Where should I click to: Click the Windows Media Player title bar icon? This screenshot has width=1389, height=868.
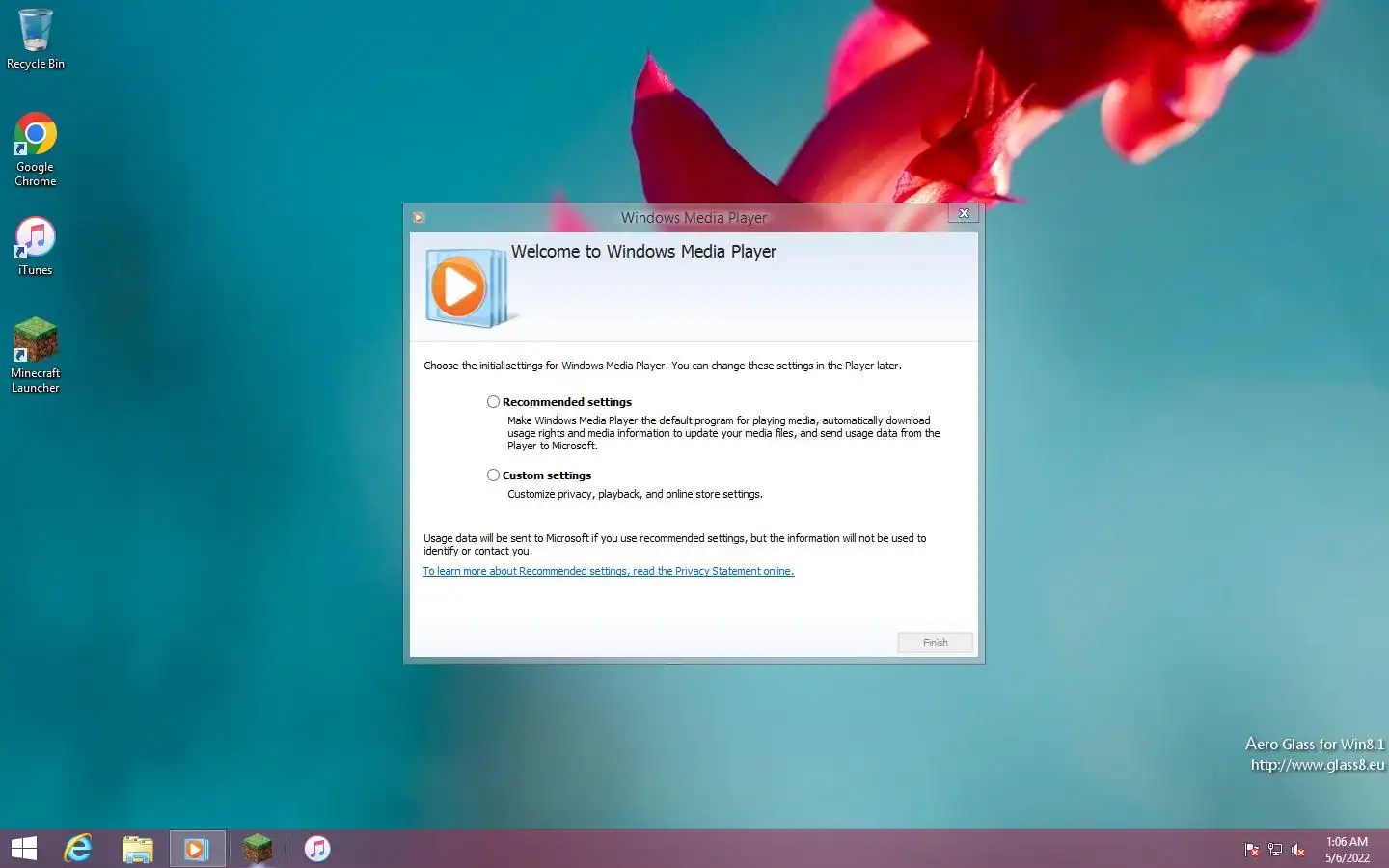[418, 218]
